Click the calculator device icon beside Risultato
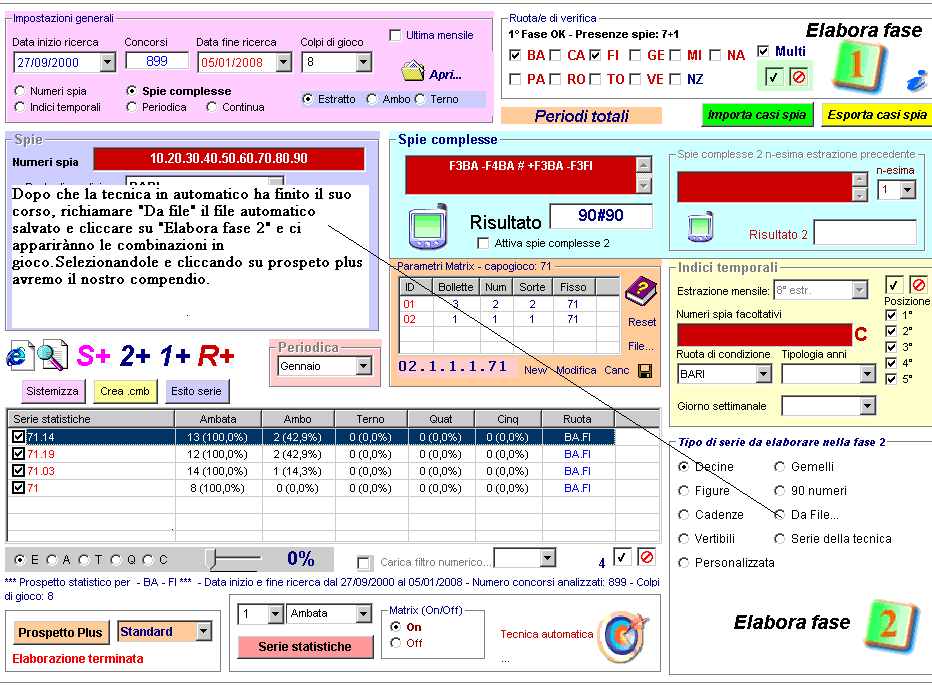The width and height of the screenshot is (932, 685). 427,227
